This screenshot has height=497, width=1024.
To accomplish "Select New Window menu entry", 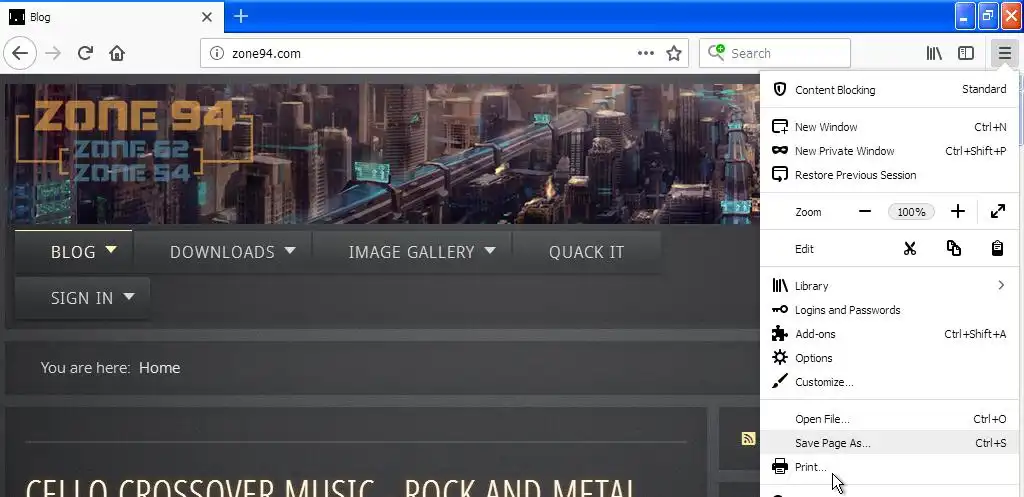I will pos(889,127).
